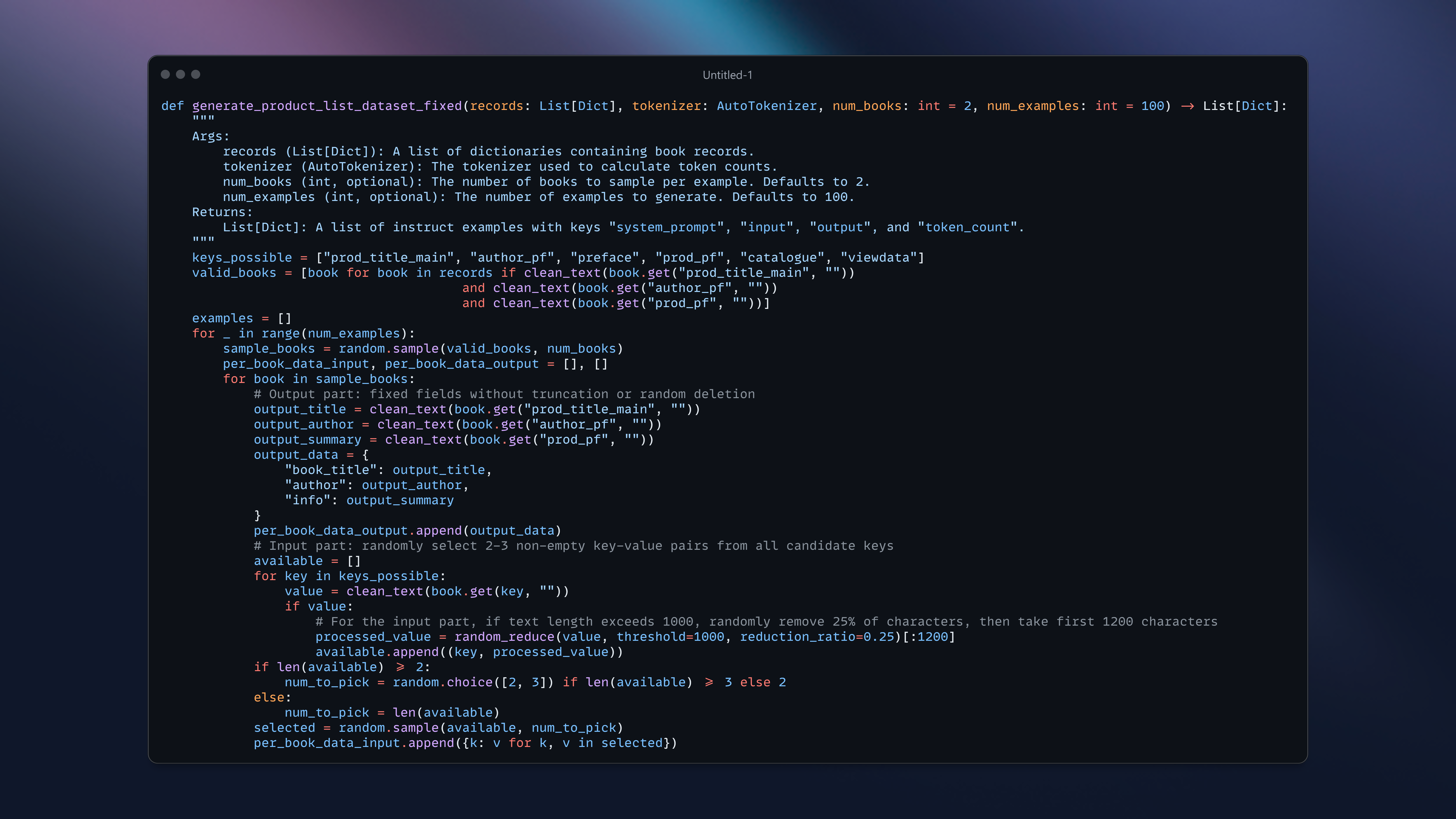Click the examples = [] line

[x=241, y=318]
